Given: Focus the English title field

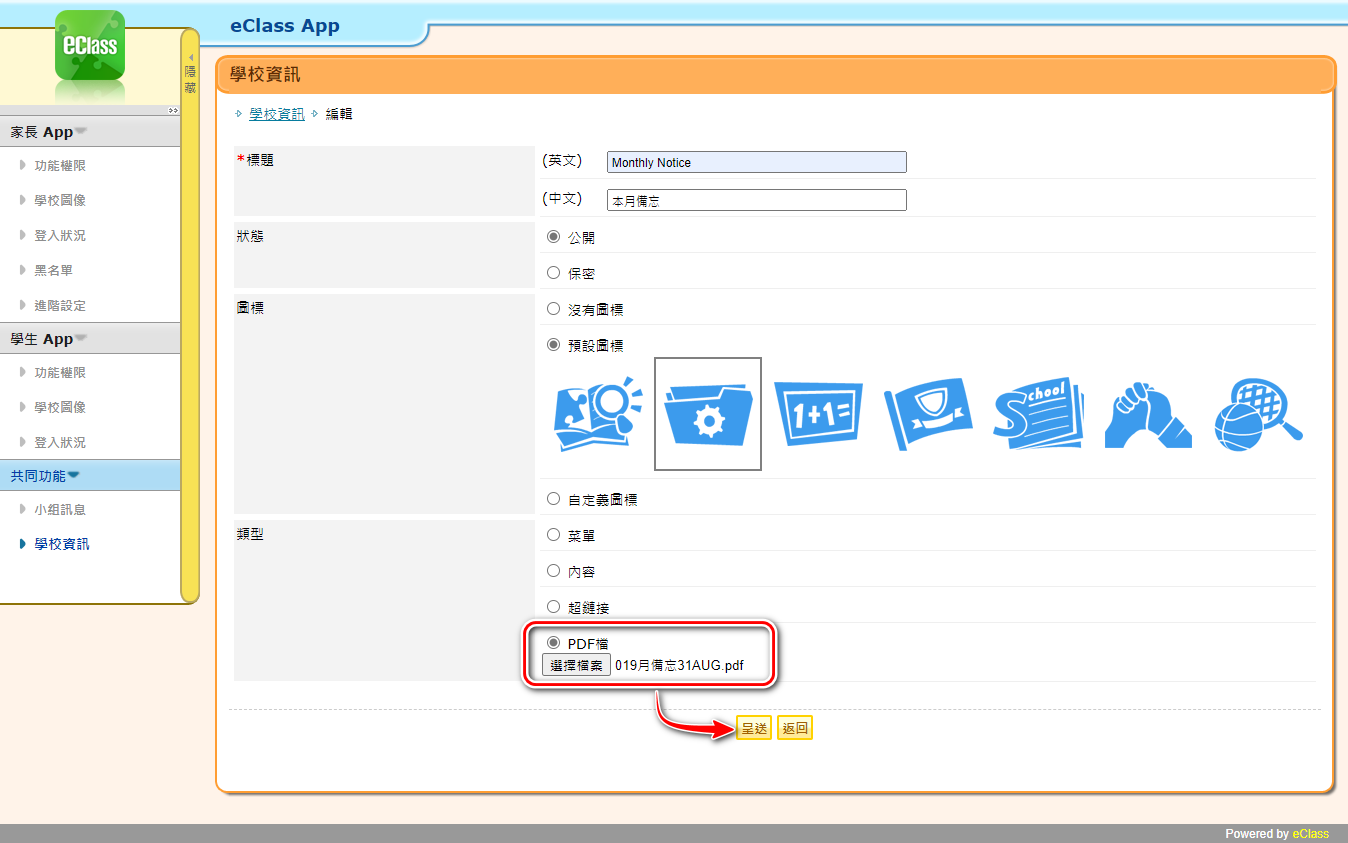Looking at the screenshot, I should pyautogui.click(x=757, y=162).
